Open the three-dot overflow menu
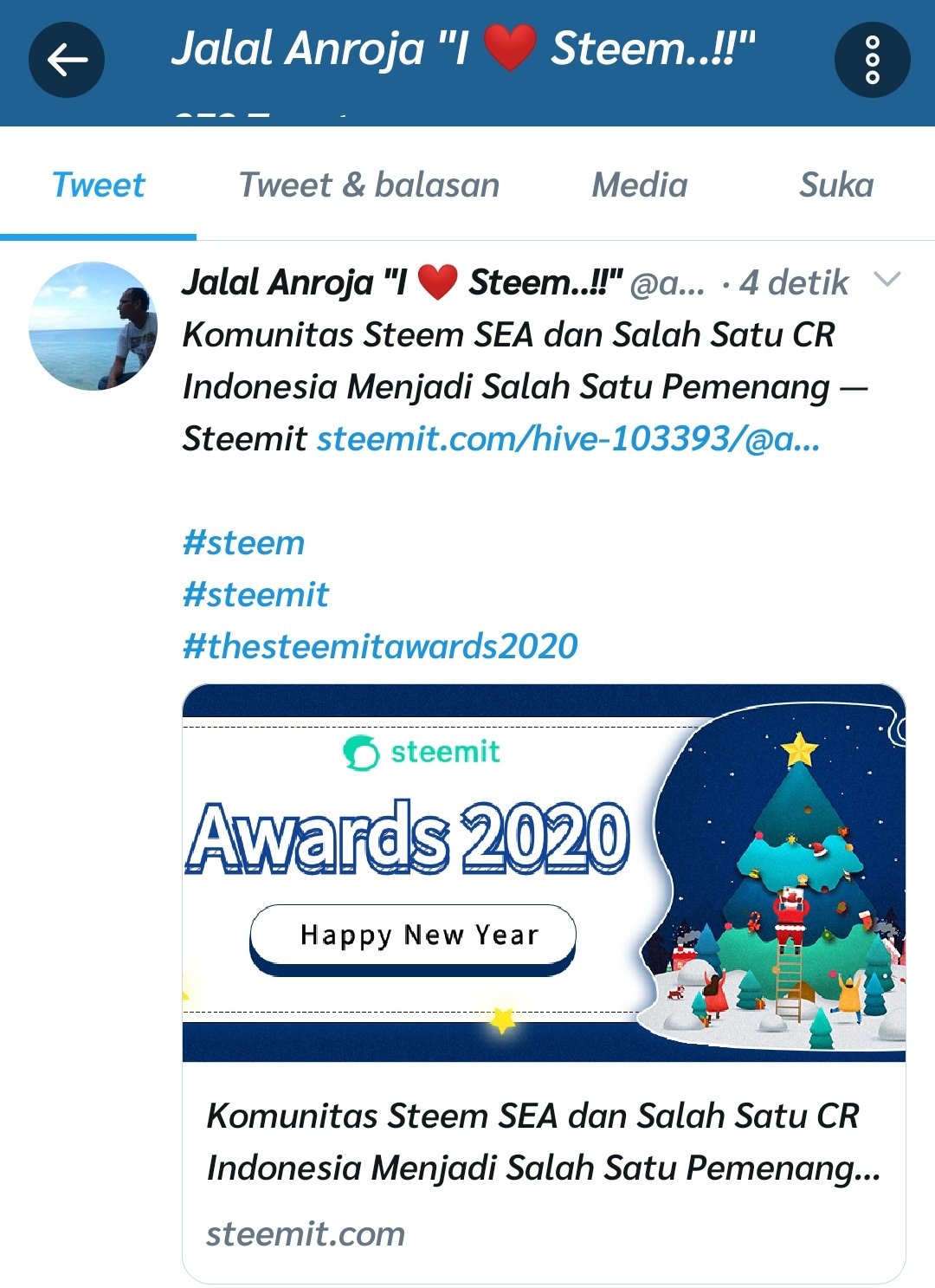This screenshot has height=1288, width=935. click(872, 60)
